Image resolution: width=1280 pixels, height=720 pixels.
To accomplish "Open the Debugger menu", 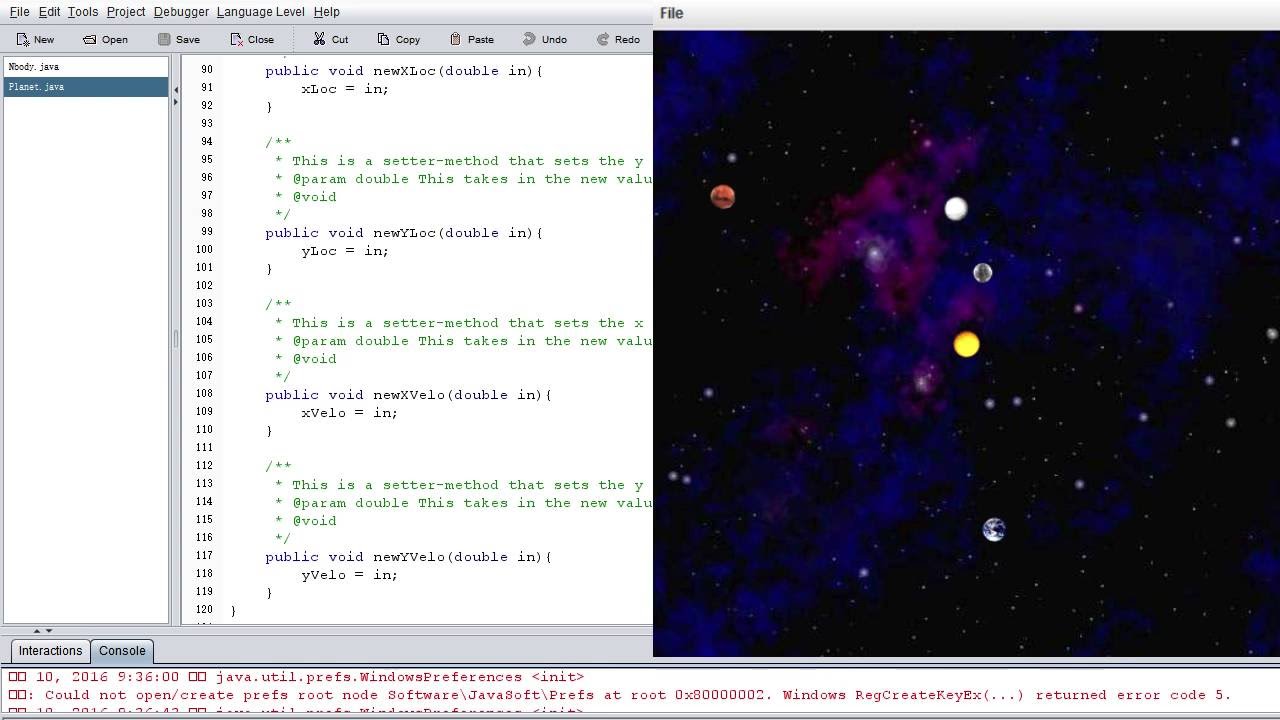I will coord(181,12).
